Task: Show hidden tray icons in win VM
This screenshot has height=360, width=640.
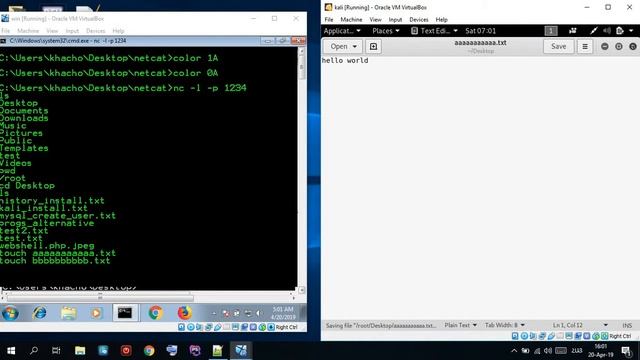Action: [213, 313]
